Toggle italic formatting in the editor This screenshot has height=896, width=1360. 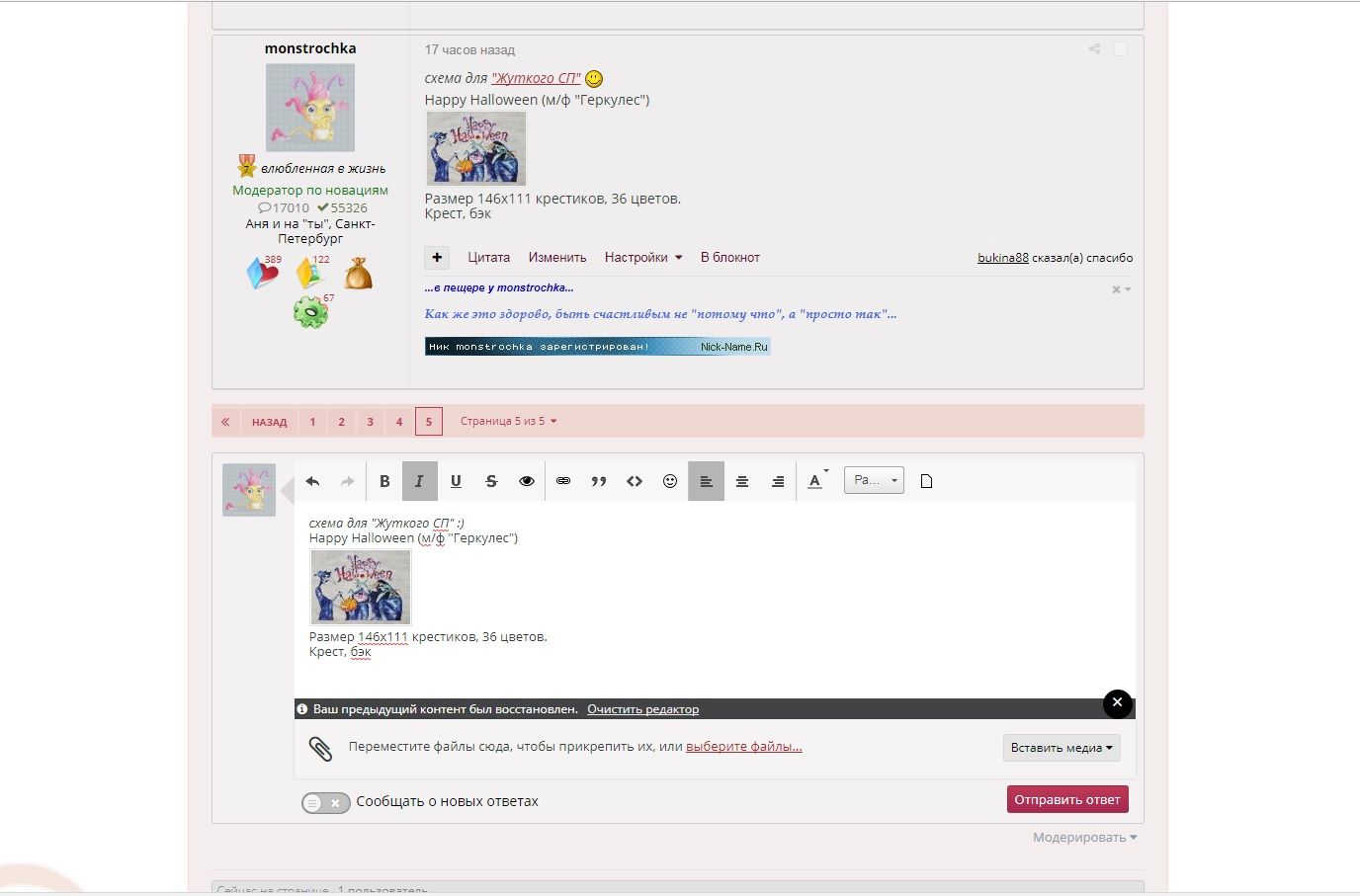(419, 481)
